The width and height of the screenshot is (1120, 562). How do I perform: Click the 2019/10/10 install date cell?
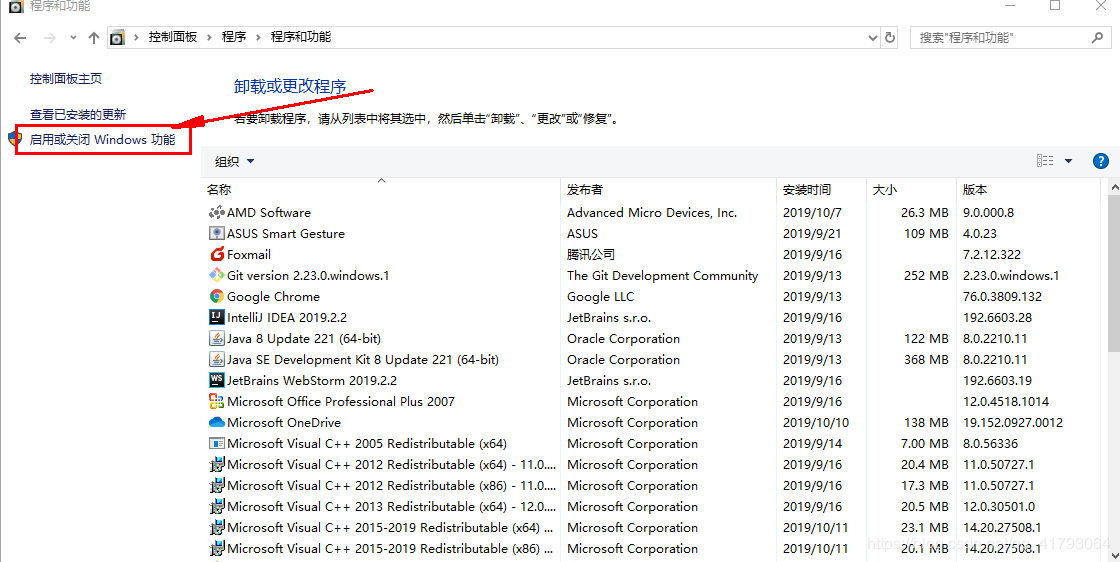pyautogui.click(x=816, y=422)
